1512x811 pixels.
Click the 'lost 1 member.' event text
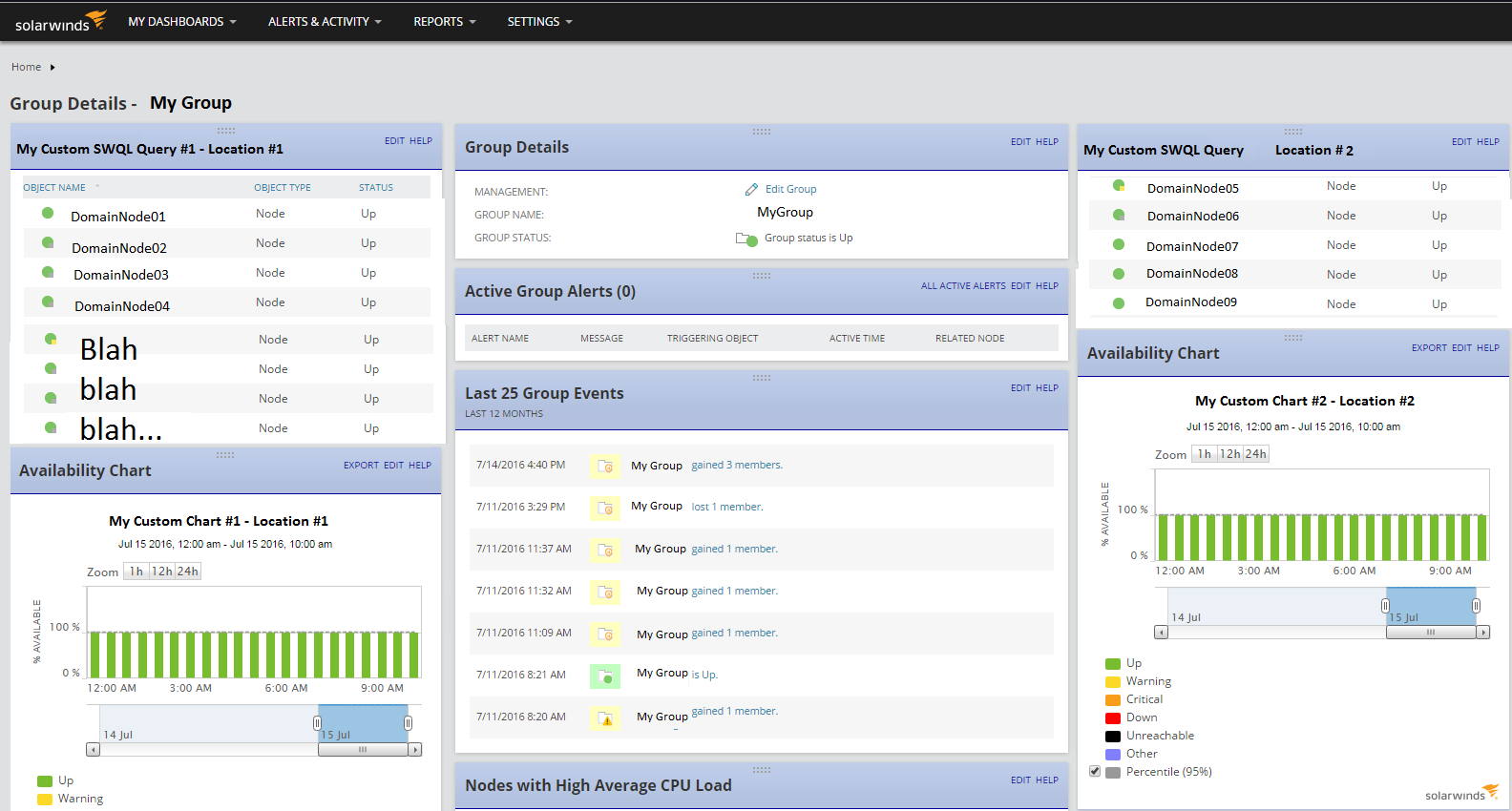tap(727, 508)
